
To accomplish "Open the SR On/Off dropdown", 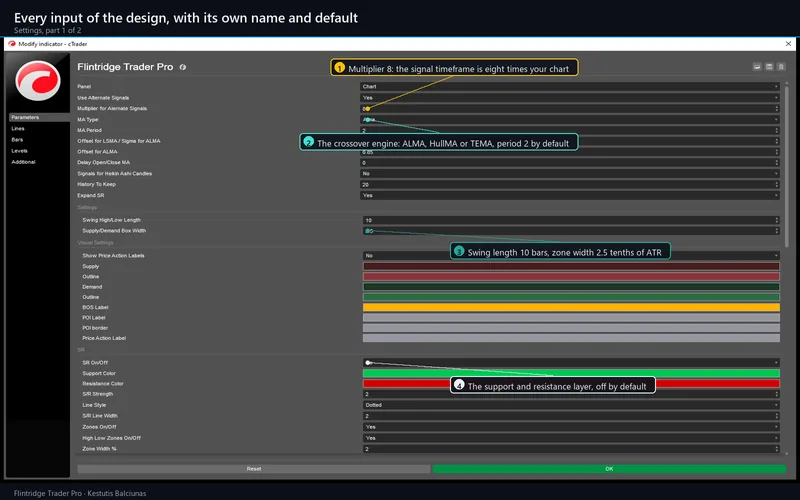I will coord(571,363).
